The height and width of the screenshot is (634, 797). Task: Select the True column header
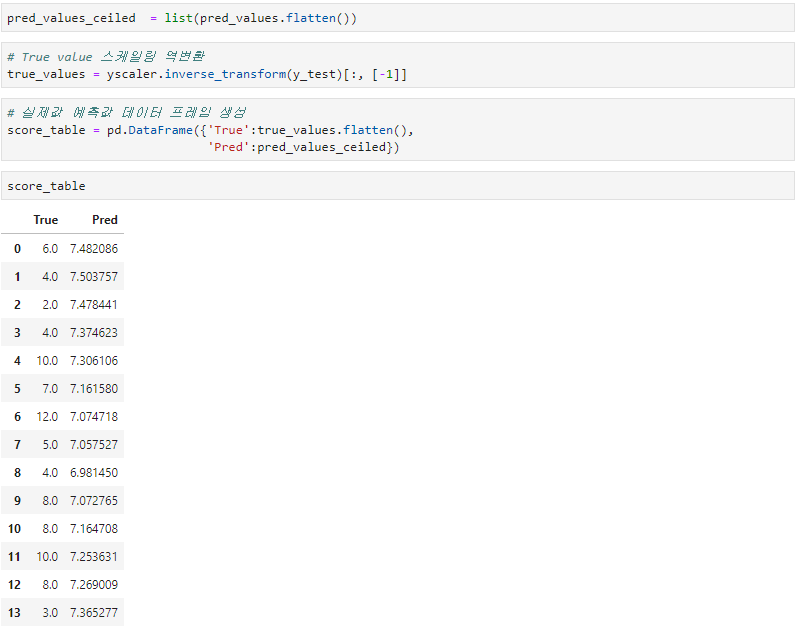coord(46,220)
